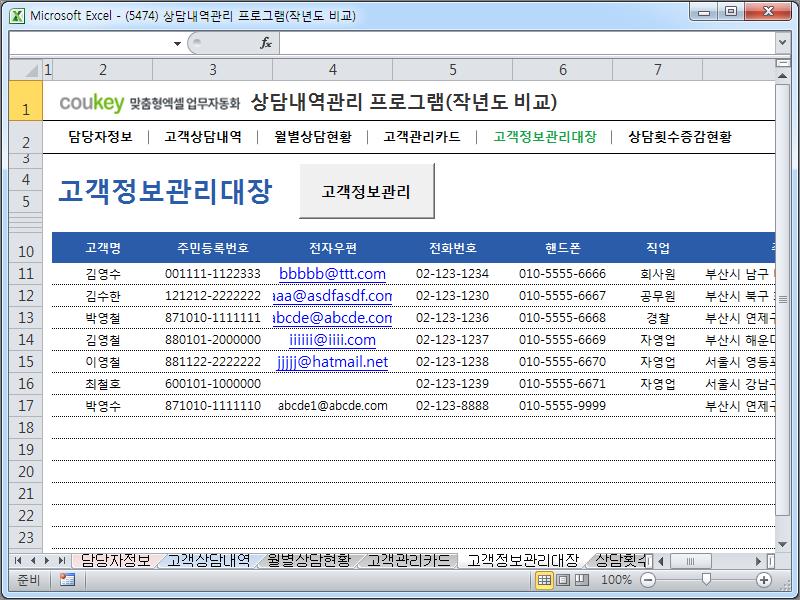
Task: Open the Name Box dropdown arrow
Action: (177, 43)
